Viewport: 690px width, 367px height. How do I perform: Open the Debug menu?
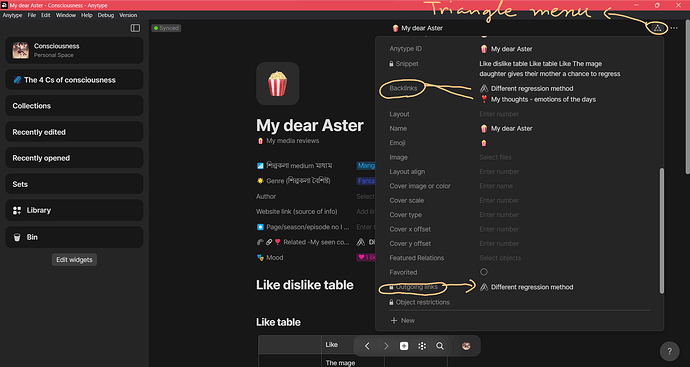tap(106, 15)
